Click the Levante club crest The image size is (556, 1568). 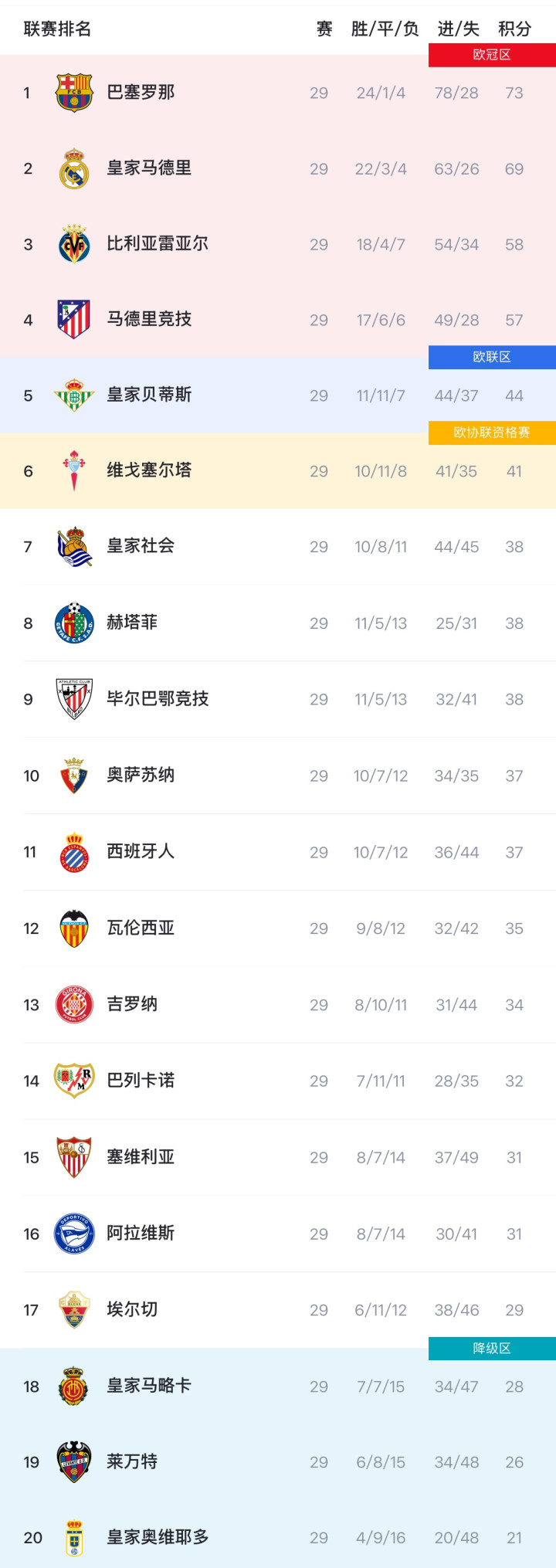[74, 1461]
